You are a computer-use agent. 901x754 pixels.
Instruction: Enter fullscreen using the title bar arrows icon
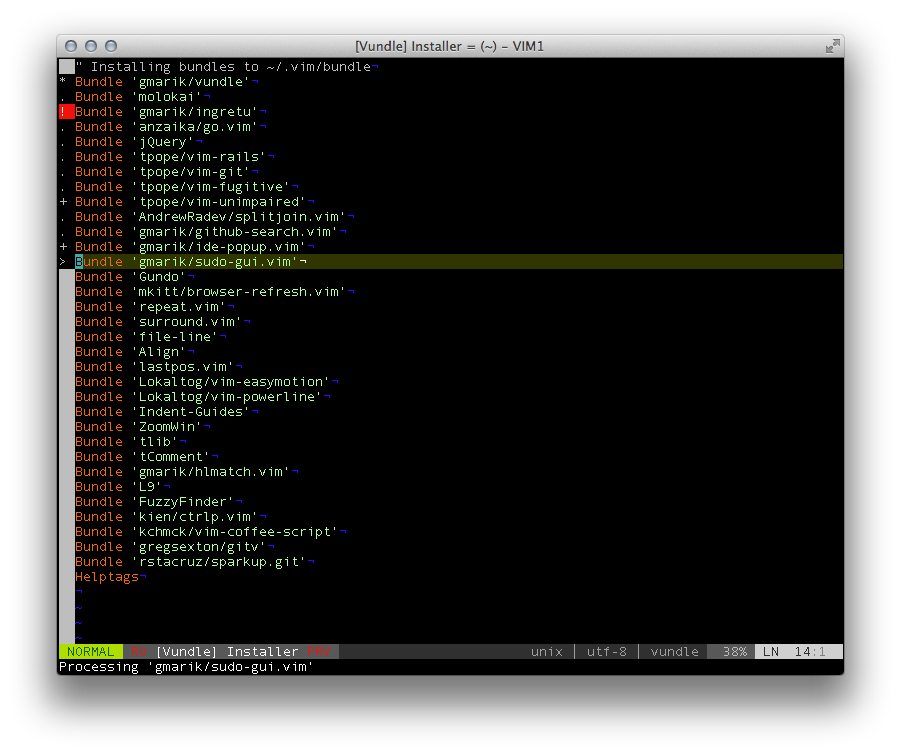coord(832,46)
